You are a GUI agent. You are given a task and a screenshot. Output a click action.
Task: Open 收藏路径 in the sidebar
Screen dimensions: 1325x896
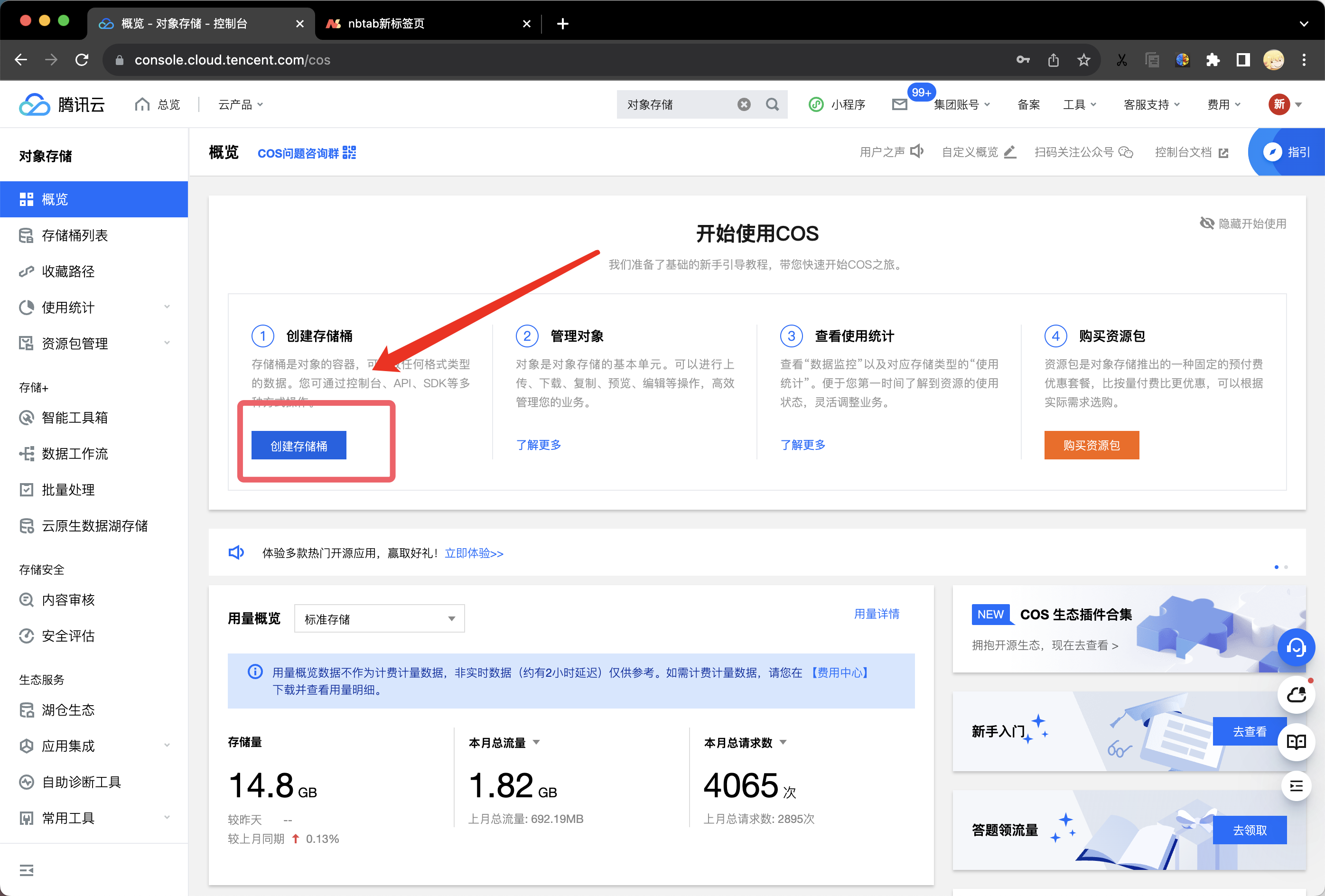click(94, 271)
